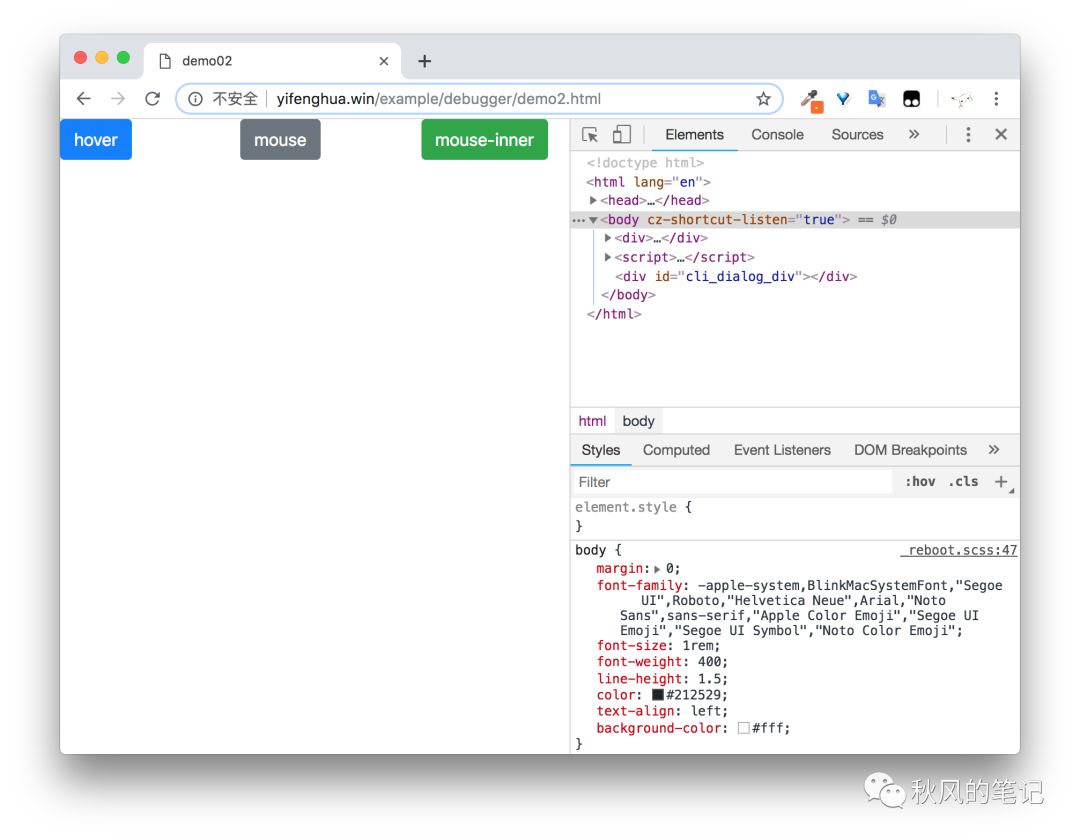Switch to the Sources tab
Viewport: 1080px width, 840px height.
[x=857, y=135]
